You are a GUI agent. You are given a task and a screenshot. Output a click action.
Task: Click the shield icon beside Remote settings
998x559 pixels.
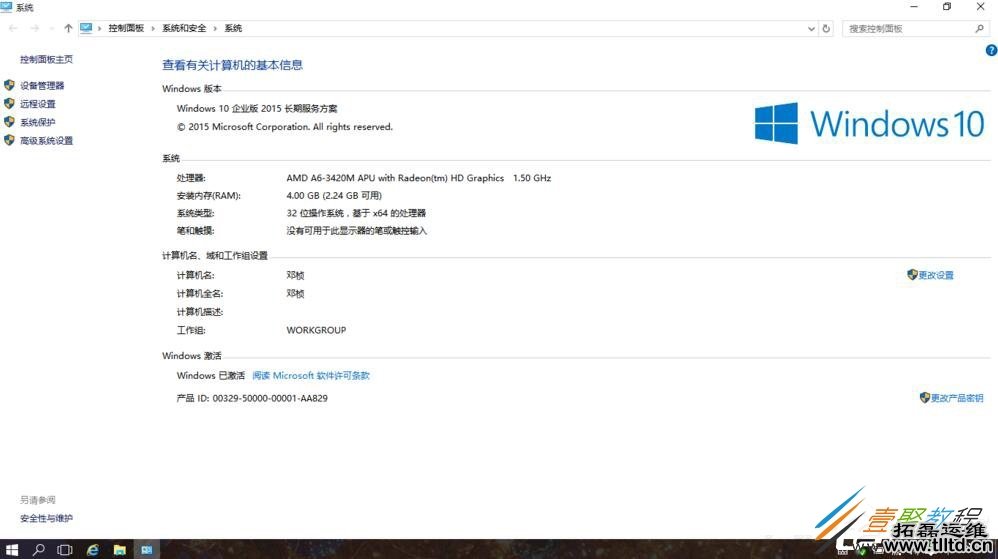click(9, 103)
